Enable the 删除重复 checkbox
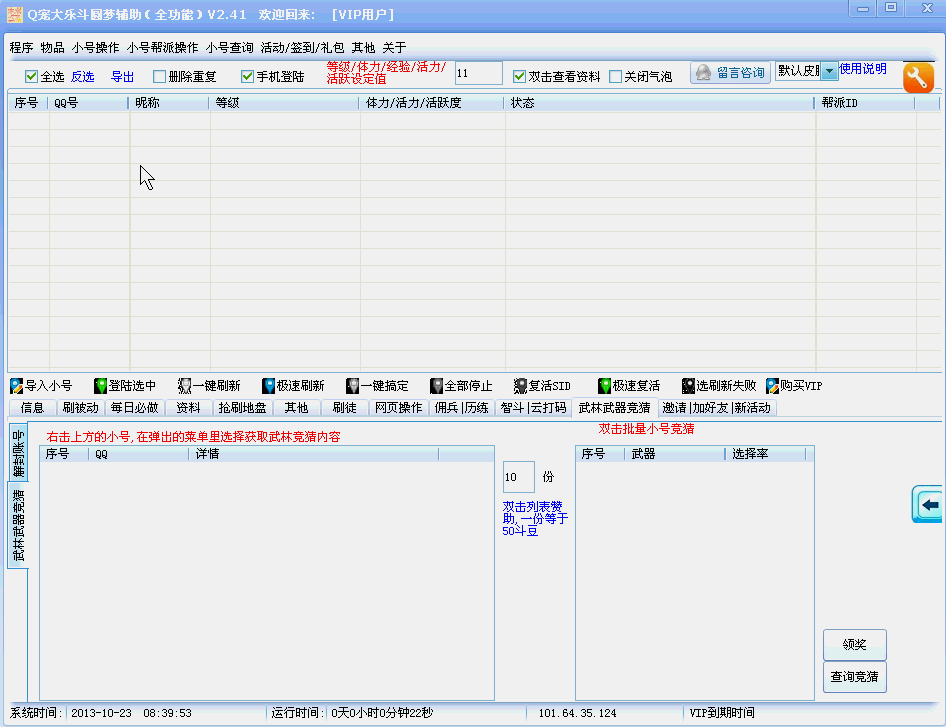Viewport: 946px width, 727px height. pos(160,77)
